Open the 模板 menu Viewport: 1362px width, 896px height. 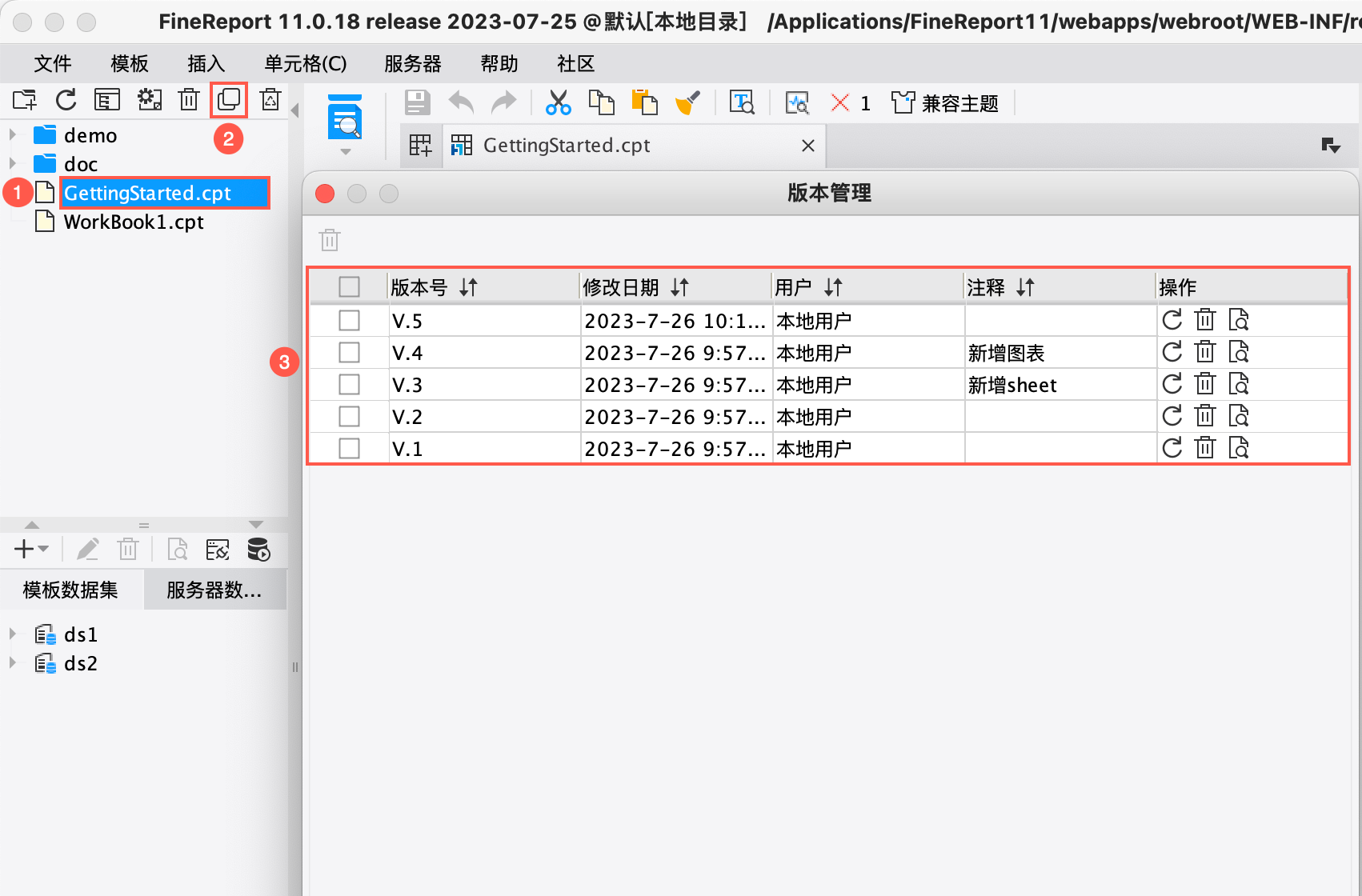130,64
